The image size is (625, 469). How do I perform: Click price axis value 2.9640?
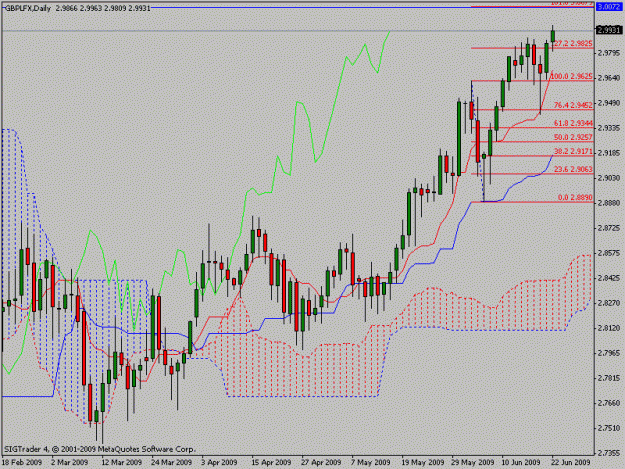click(609, 78)
